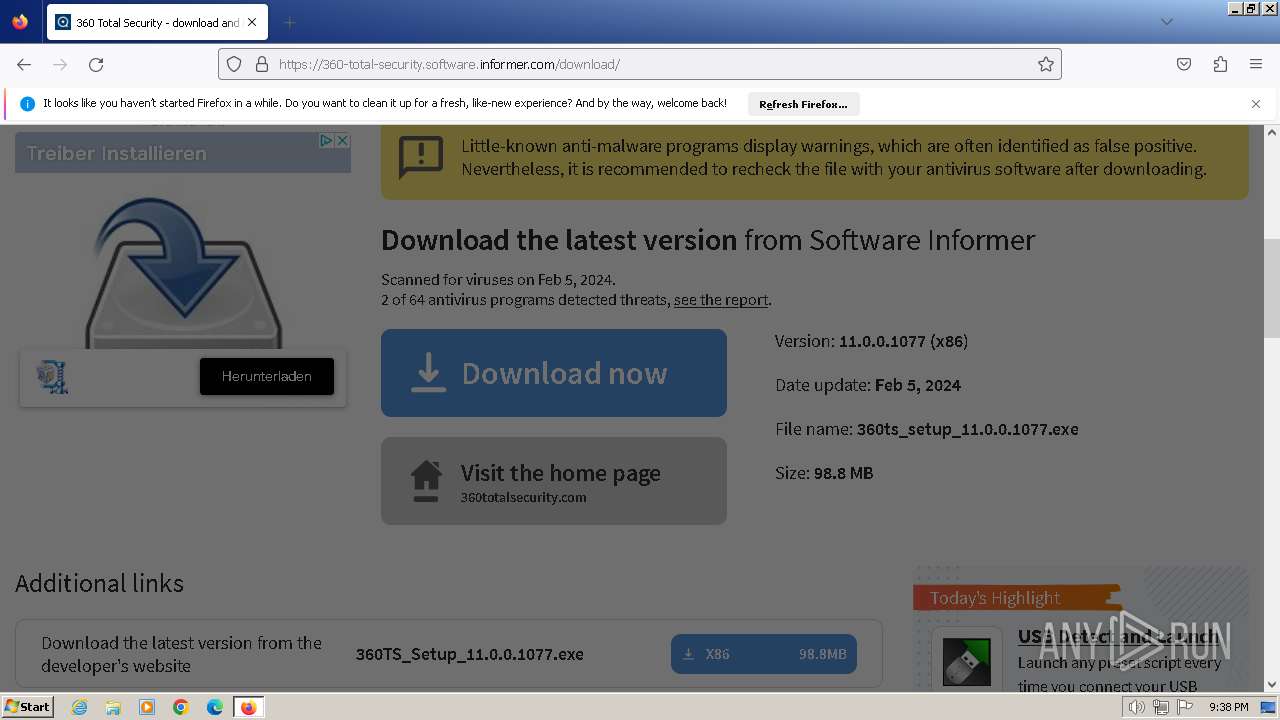Click the 9:38 PM system clock
Viewport: 1280px width, 720px height.
point(1229,707)
